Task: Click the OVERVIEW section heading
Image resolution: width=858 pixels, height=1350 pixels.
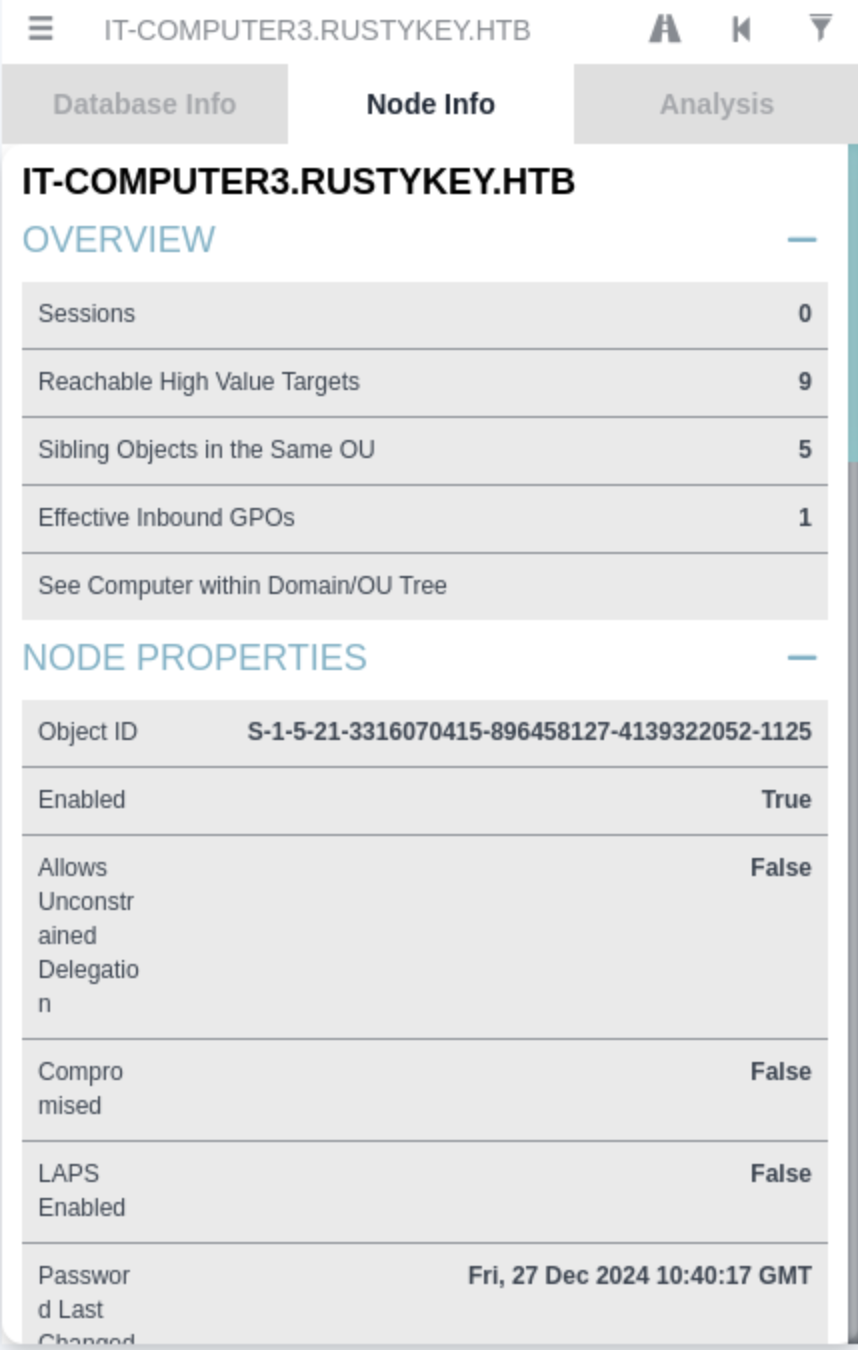Action: click(x=119, y=240)
